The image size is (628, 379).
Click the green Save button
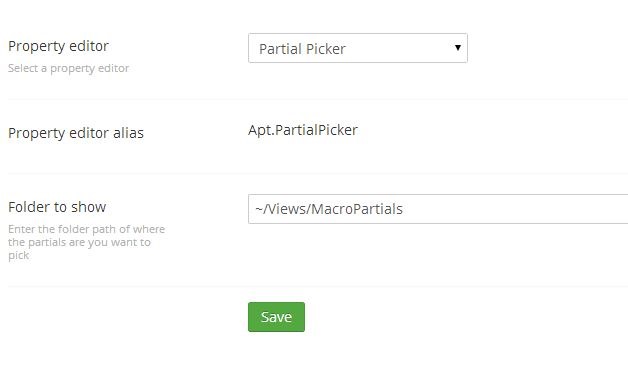(x=276, y=317)
